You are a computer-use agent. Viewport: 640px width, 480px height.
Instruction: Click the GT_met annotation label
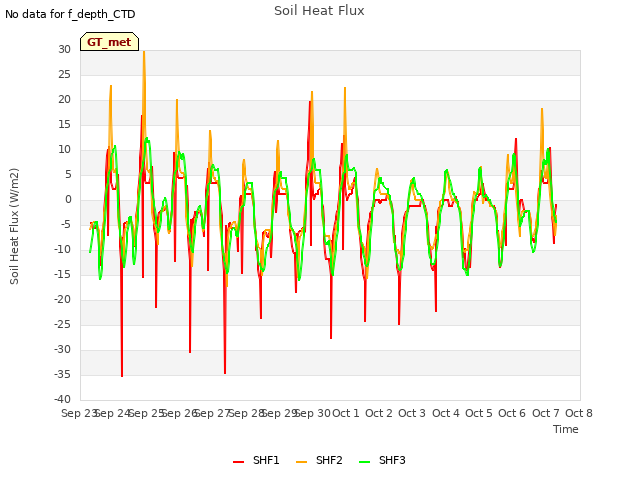coord(109,42)
